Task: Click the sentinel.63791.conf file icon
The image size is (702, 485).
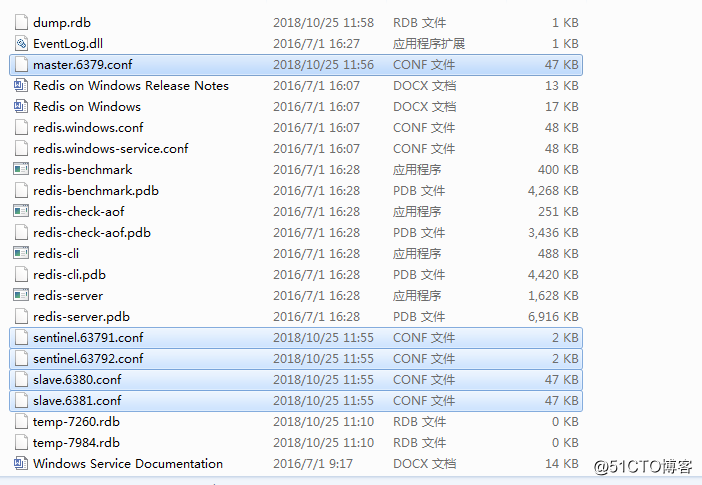Action: [x=21, y=337]
